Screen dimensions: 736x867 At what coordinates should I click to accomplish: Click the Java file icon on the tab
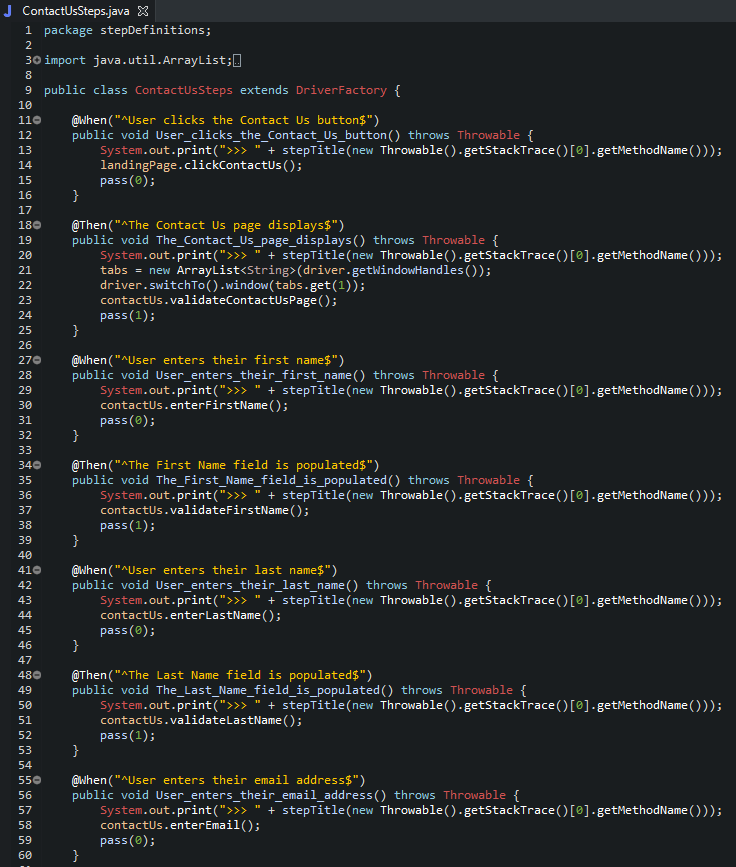coord(8,11)
